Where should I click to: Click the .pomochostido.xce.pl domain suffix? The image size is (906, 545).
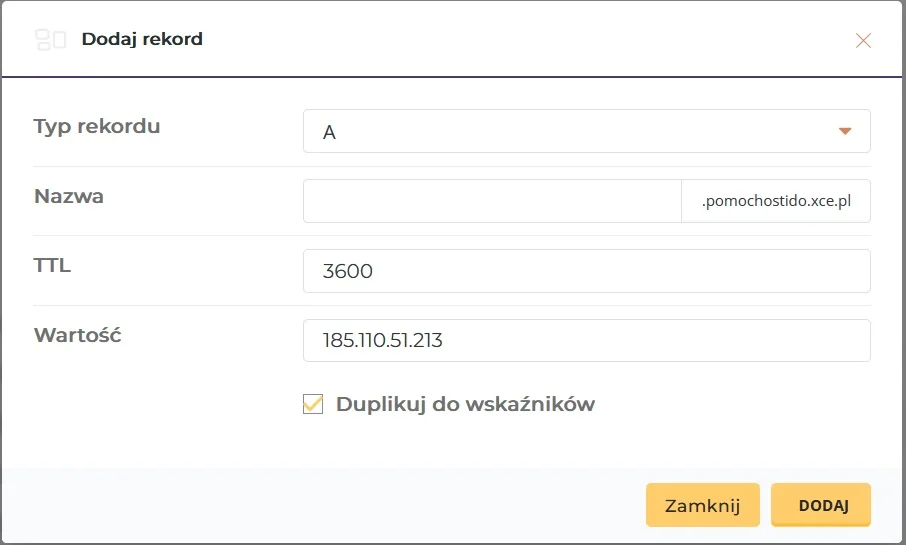pos(776,201)
